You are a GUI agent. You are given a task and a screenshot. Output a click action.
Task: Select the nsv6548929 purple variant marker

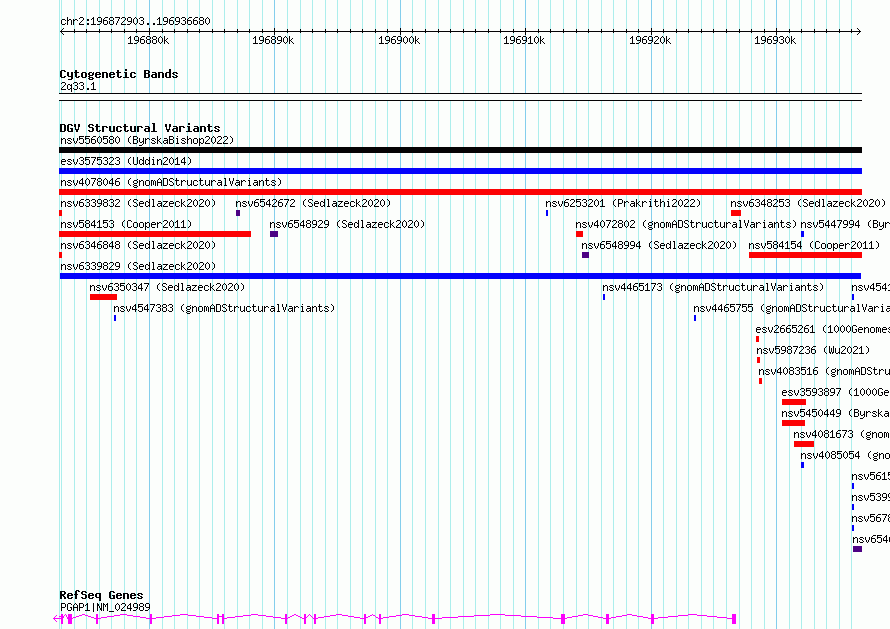(x=274, y=234)
